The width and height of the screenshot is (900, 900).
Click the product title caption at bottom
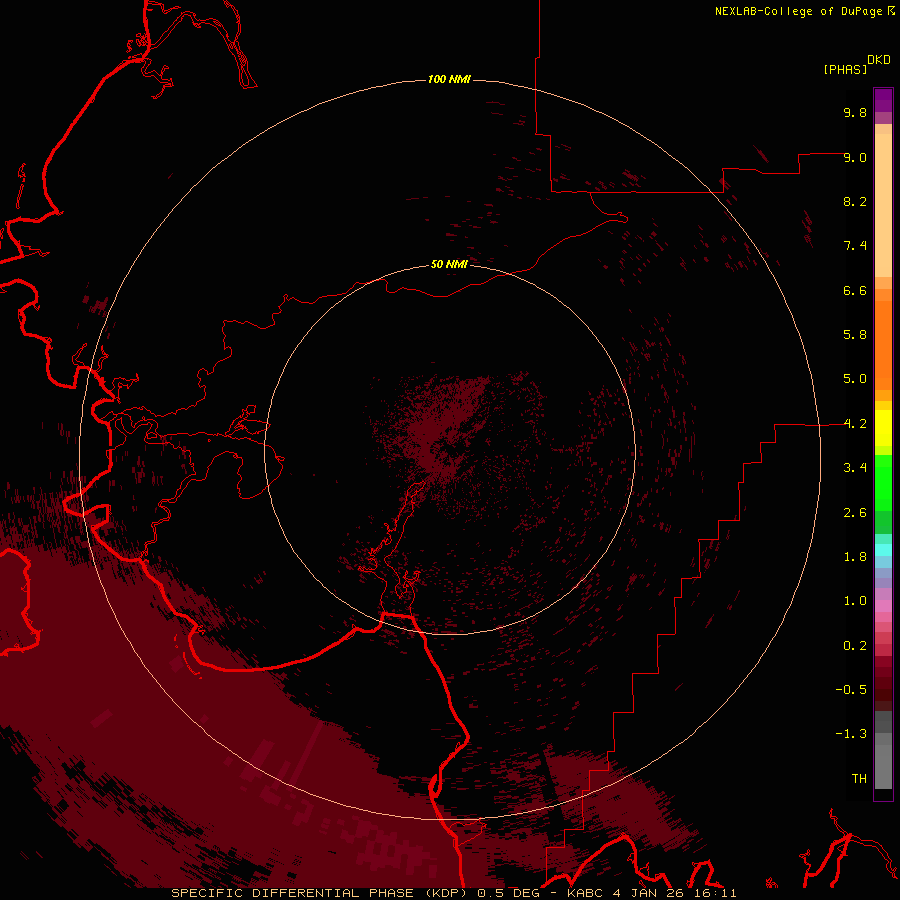pos(454,893)
